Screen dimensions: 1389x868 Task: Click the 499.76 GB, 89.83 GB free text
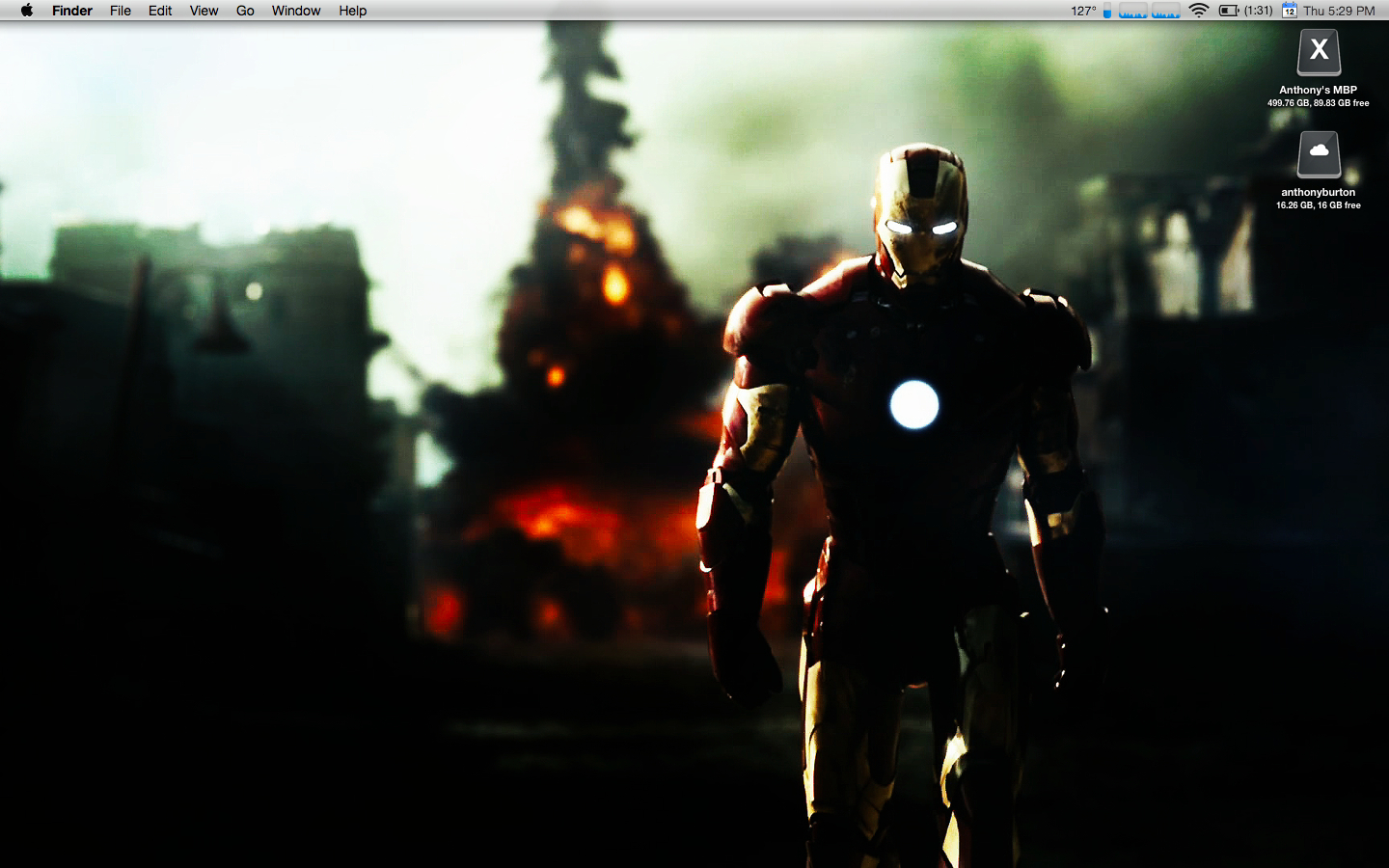pos(1318,103)
